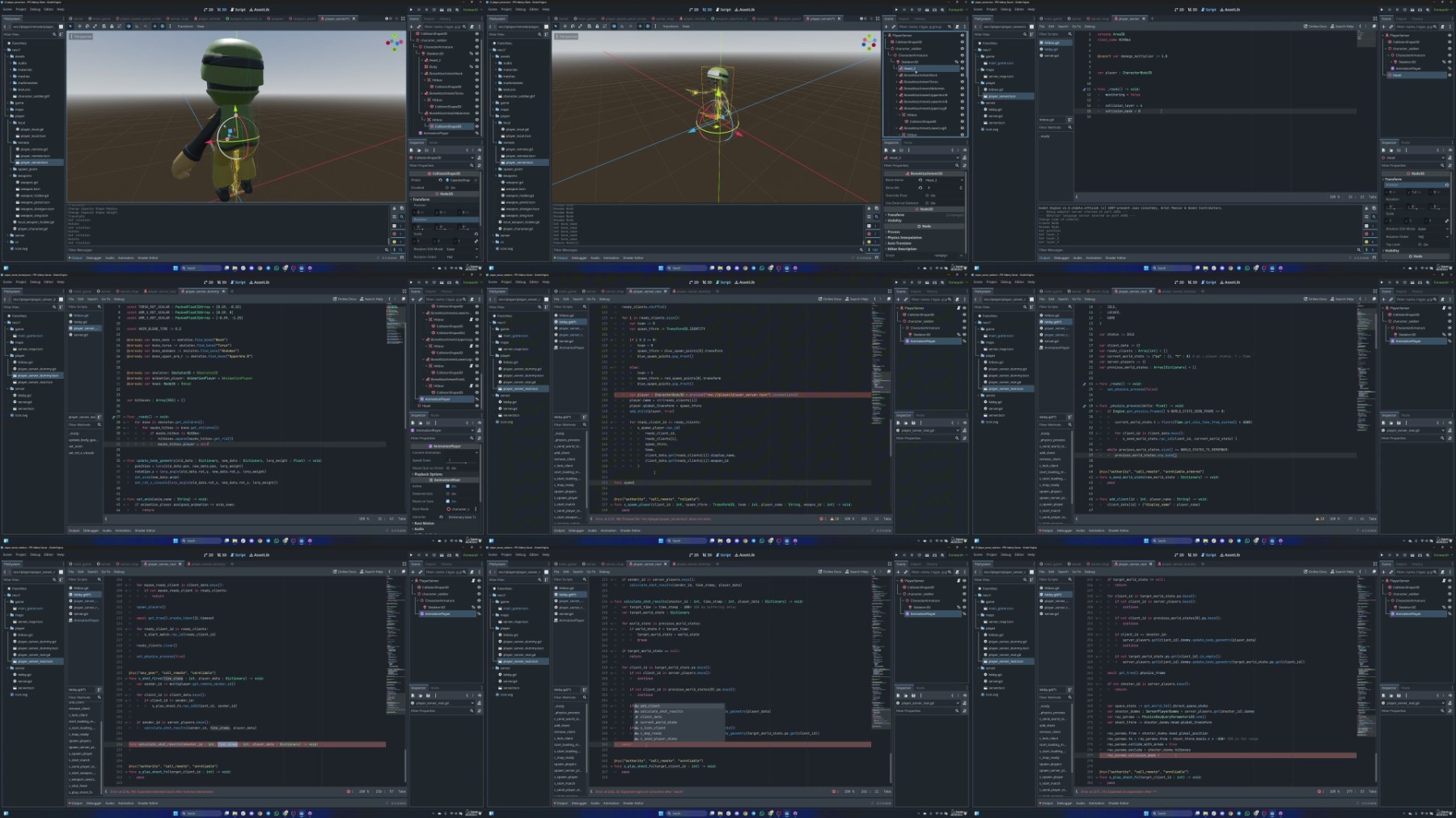
Task: Click Search Help in player_server_dummy script editor
Action: coord(372,299)
